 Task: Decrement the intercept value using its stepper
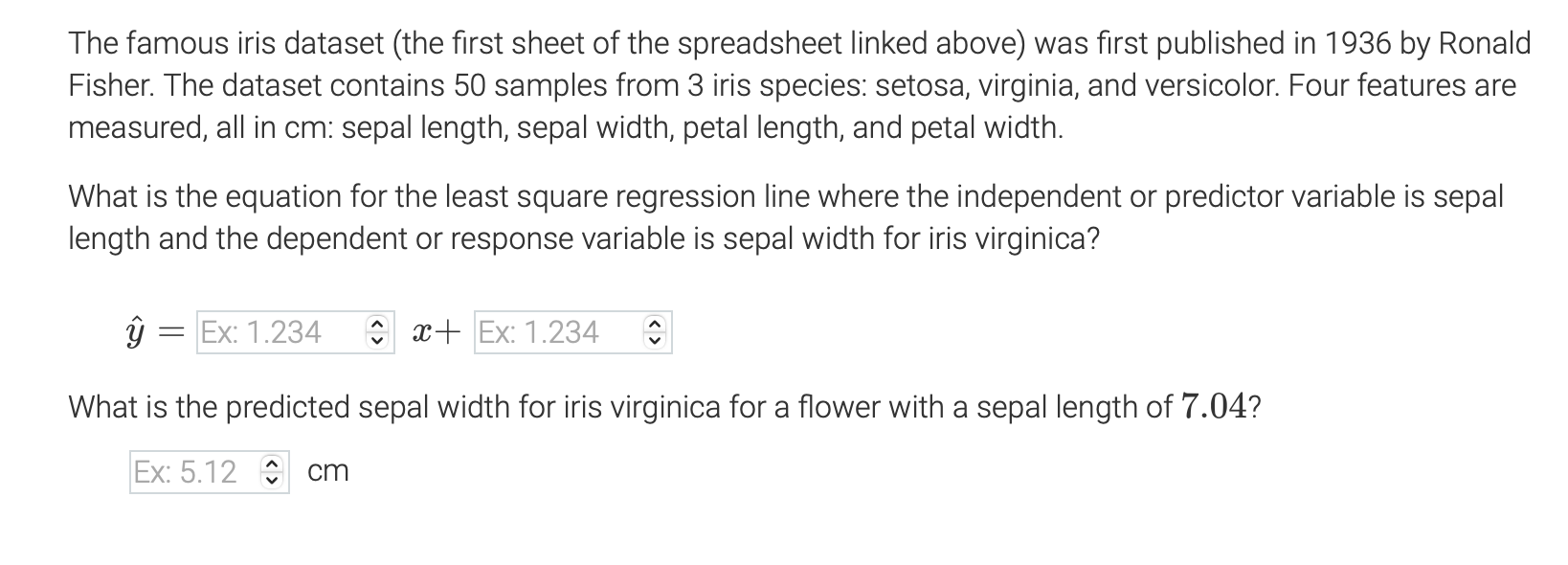point(654,340)
